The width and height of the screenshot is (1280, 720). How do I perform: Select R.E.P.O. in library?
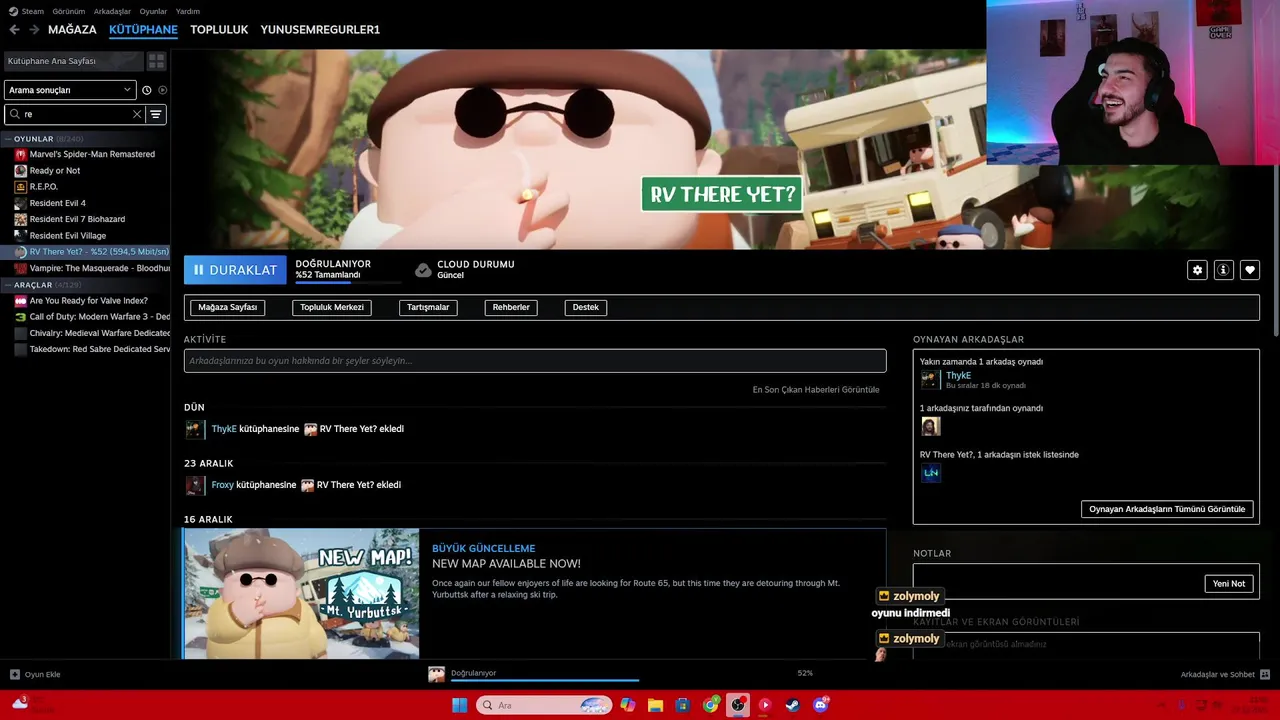[x=44, y=187]
